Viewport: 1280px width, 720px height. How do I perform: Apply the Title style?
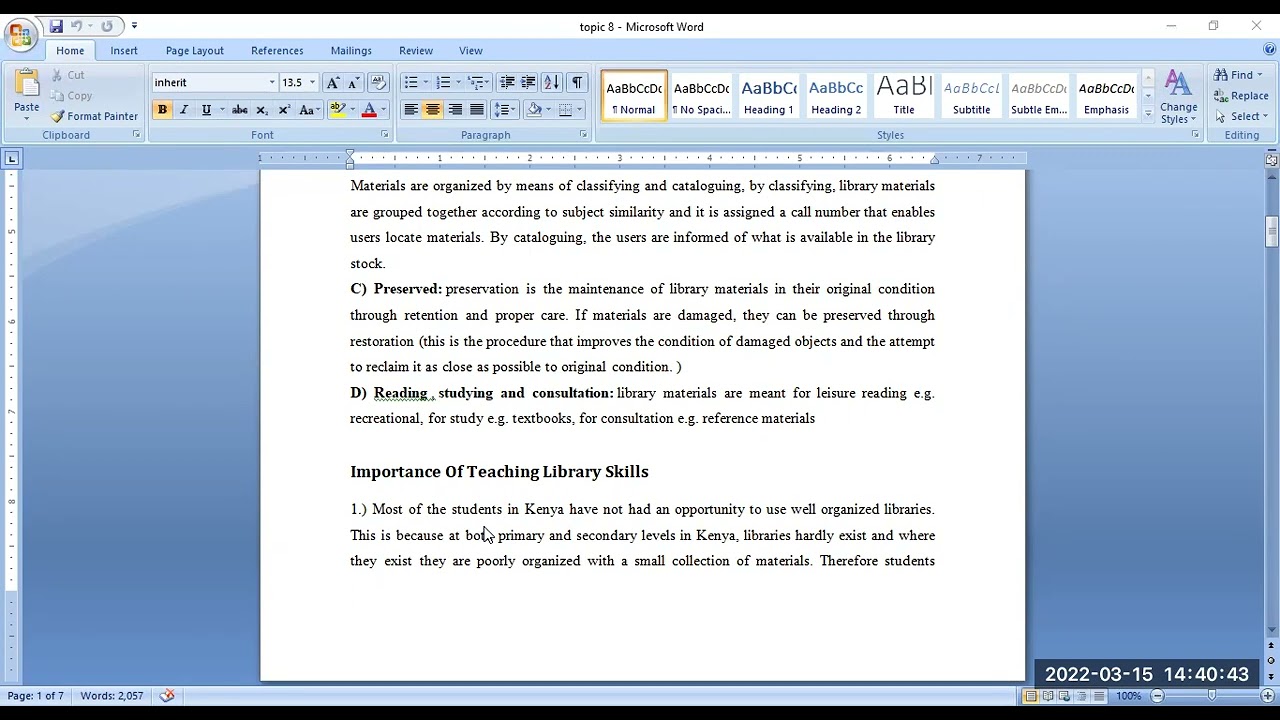(x=904, y=96)
